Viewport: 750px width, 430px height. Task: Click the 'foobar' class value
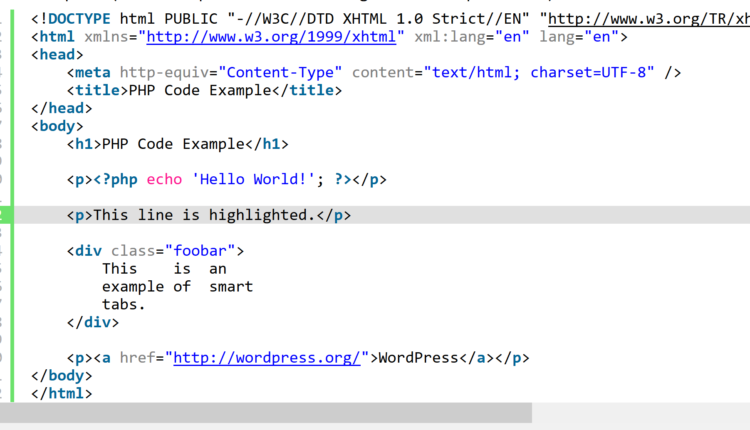click(x=200, y=251)
